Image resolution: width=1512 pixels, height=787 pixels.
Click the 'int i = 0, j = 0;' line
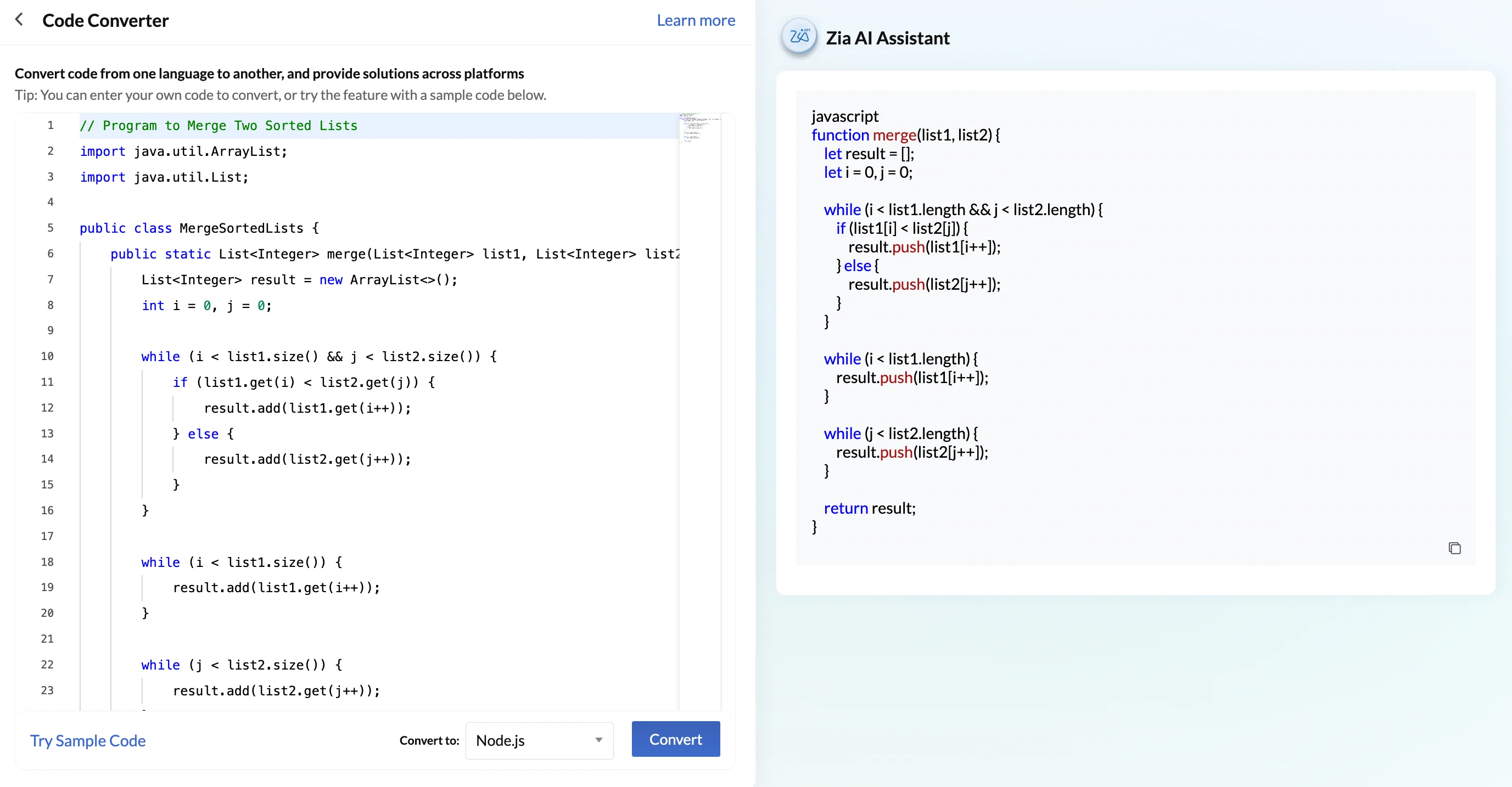click(206, 306)
